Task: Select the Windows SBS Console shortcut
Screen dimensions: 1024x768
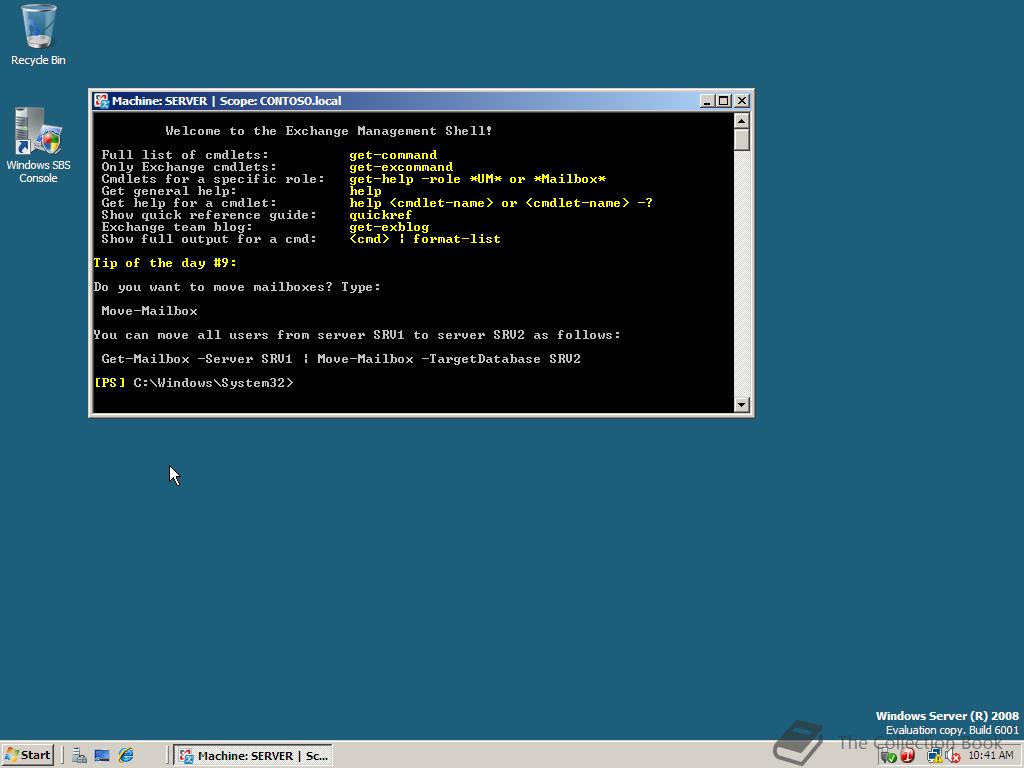Action: (x=38, y=145)
